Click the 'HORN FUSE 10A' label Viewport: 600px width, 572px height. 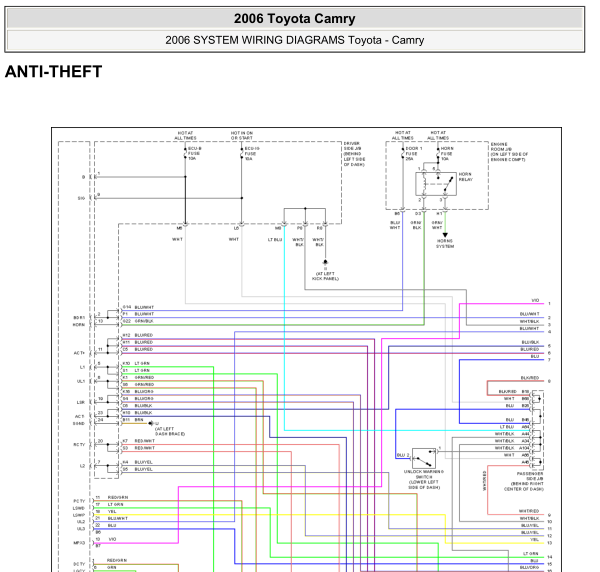pos(447,153)
